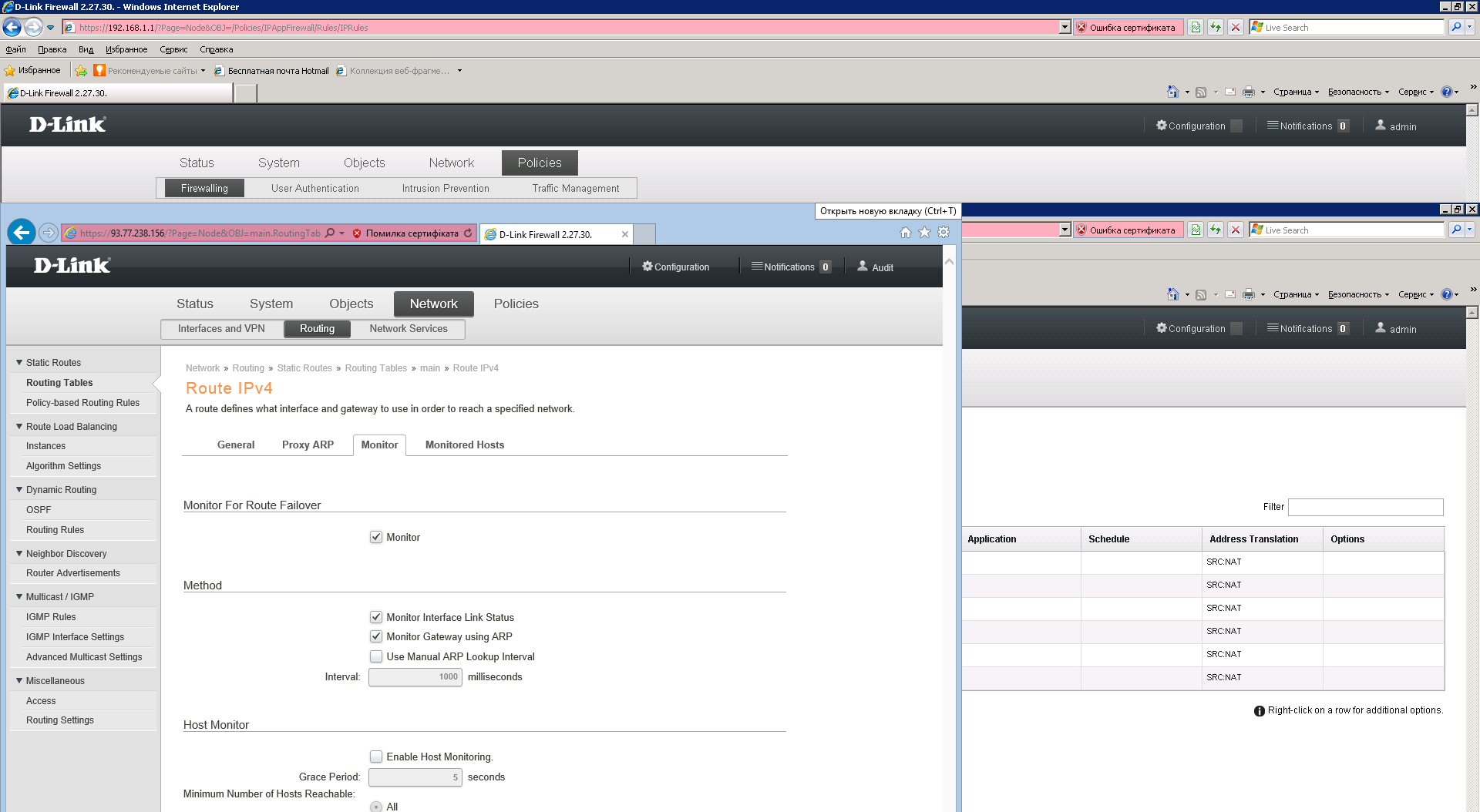Screen dimensions: 1480x812
Task: Open the inner browser gear settings icon
Action: tap(943, 233)
